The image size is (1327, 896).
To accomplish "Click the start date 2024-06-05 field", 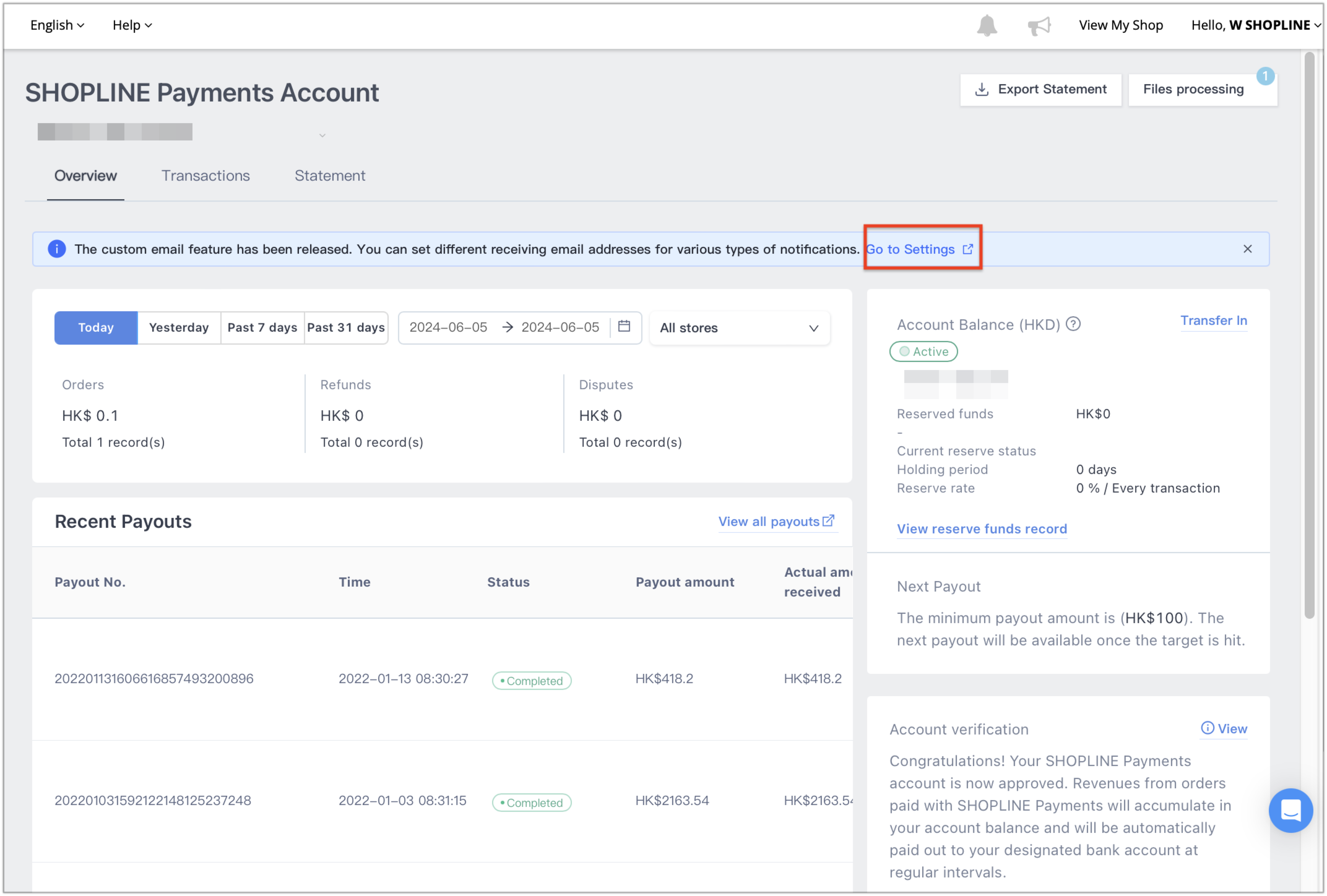I will [448, 327].
